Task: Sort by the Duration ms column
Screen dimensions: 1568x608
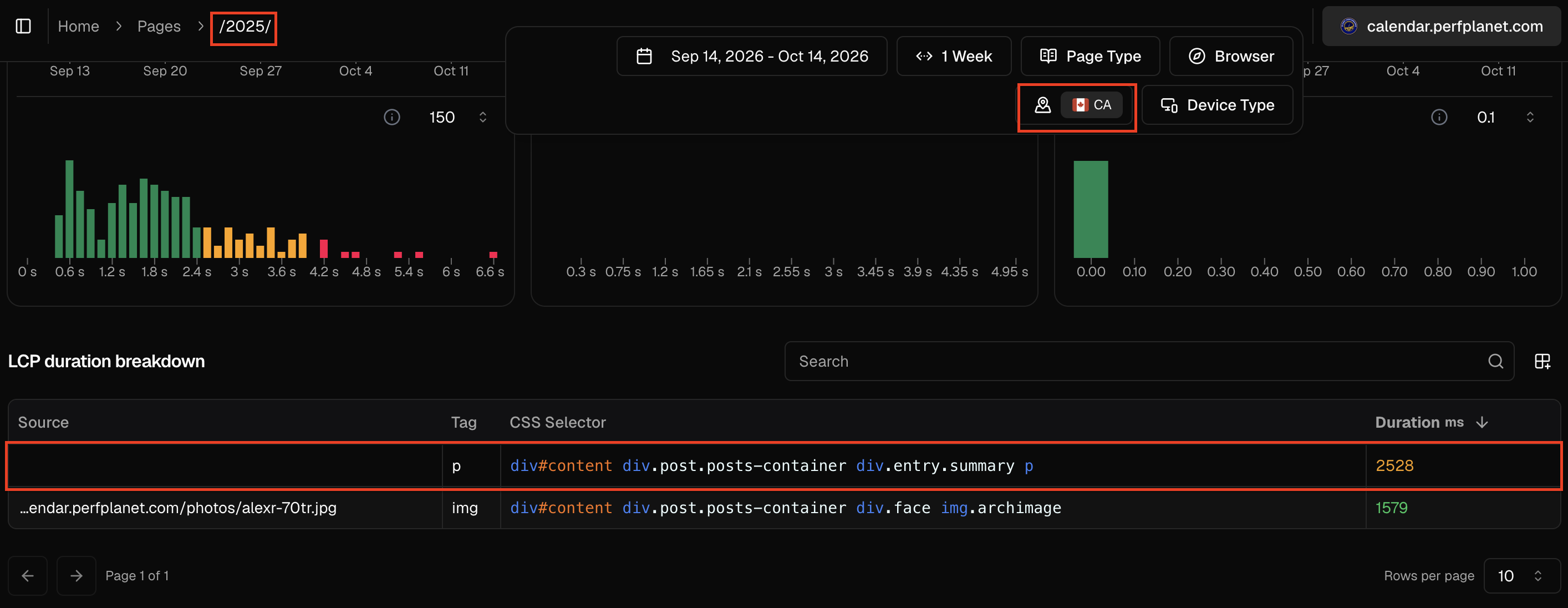Action: tap(1431, 422)
